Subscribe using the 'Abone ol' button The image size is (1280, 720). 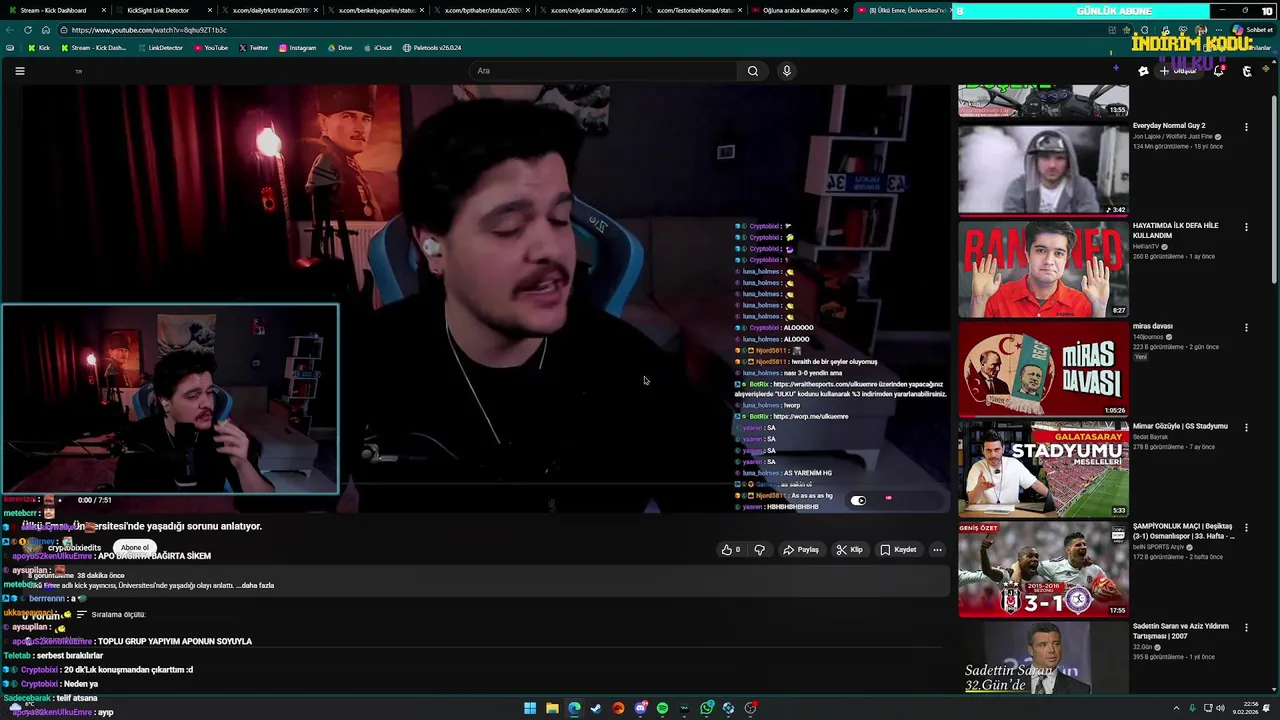pyautogui.click(x=135, y=548)
